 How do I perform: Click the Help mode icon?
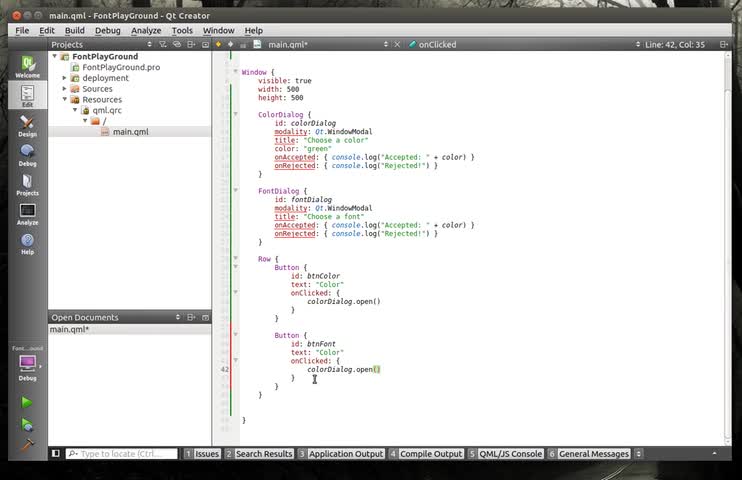pos(27,243)
